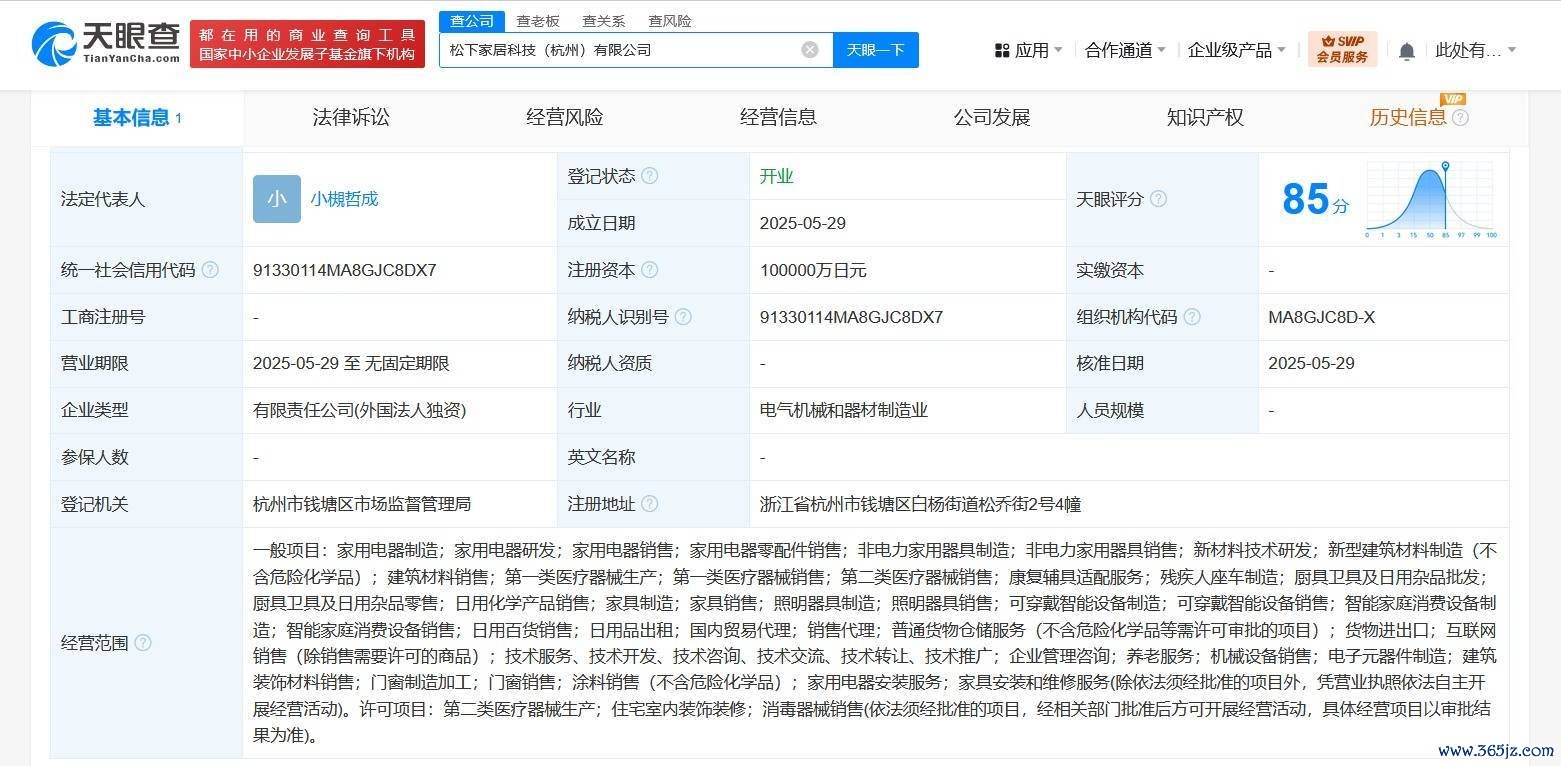This screenshot has width=1561, height=766.
Task: Open the Tianyancha logo home link
Action: click(106, 43)
